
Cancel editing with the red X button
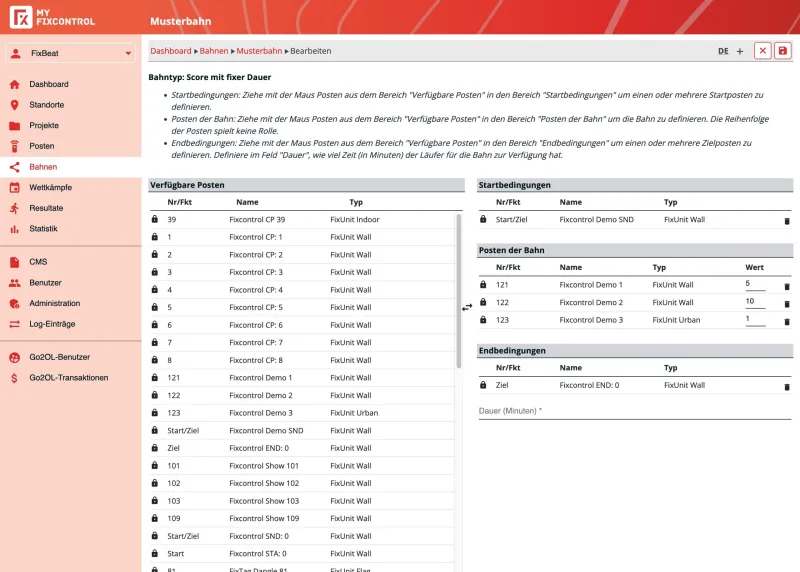coord(762,51)
